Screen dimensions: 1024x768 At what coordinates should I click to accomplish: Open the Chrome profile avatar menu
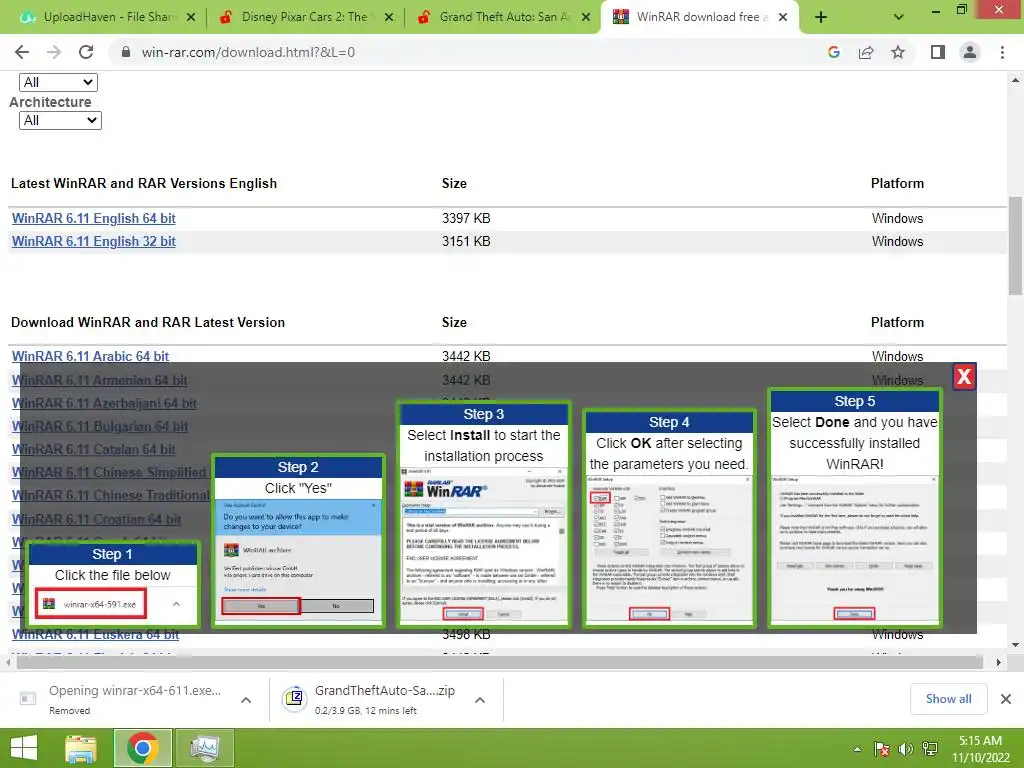(970, 52)
